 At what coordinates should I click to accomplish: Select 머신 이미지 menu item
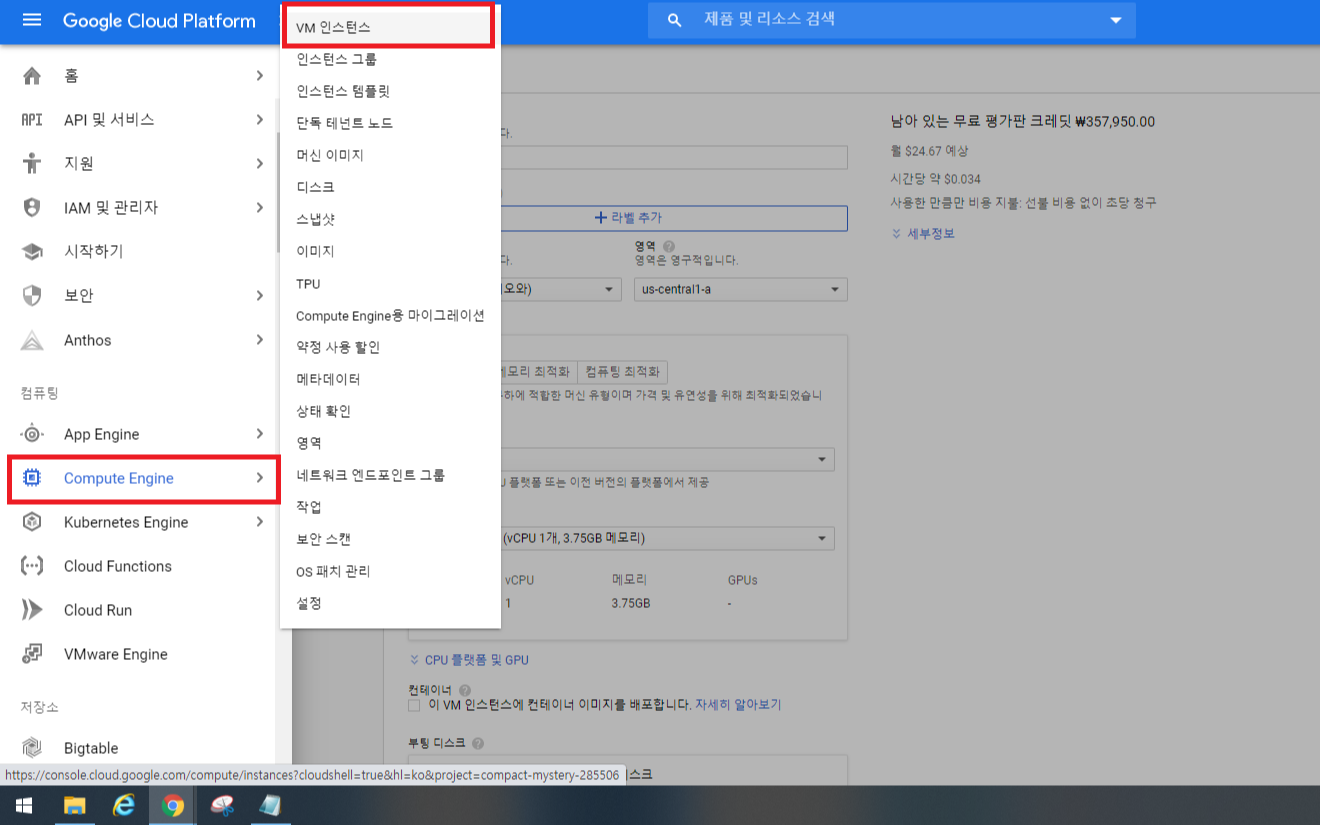[390, 155]
